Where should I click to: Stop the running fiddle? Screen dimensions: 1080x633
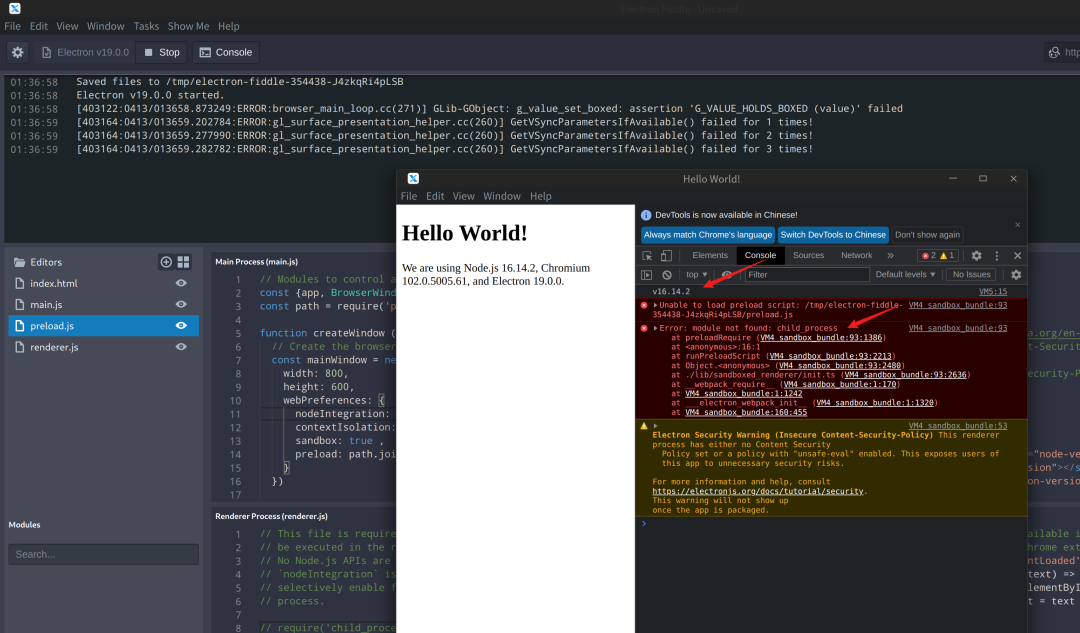coord(162,52)
